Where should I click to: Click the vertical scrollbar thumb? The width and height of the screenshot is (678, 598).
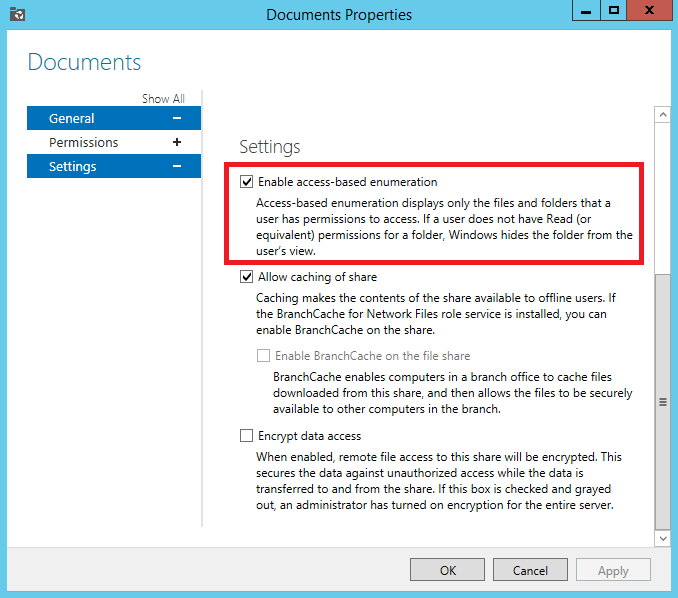tap(661, 400)
